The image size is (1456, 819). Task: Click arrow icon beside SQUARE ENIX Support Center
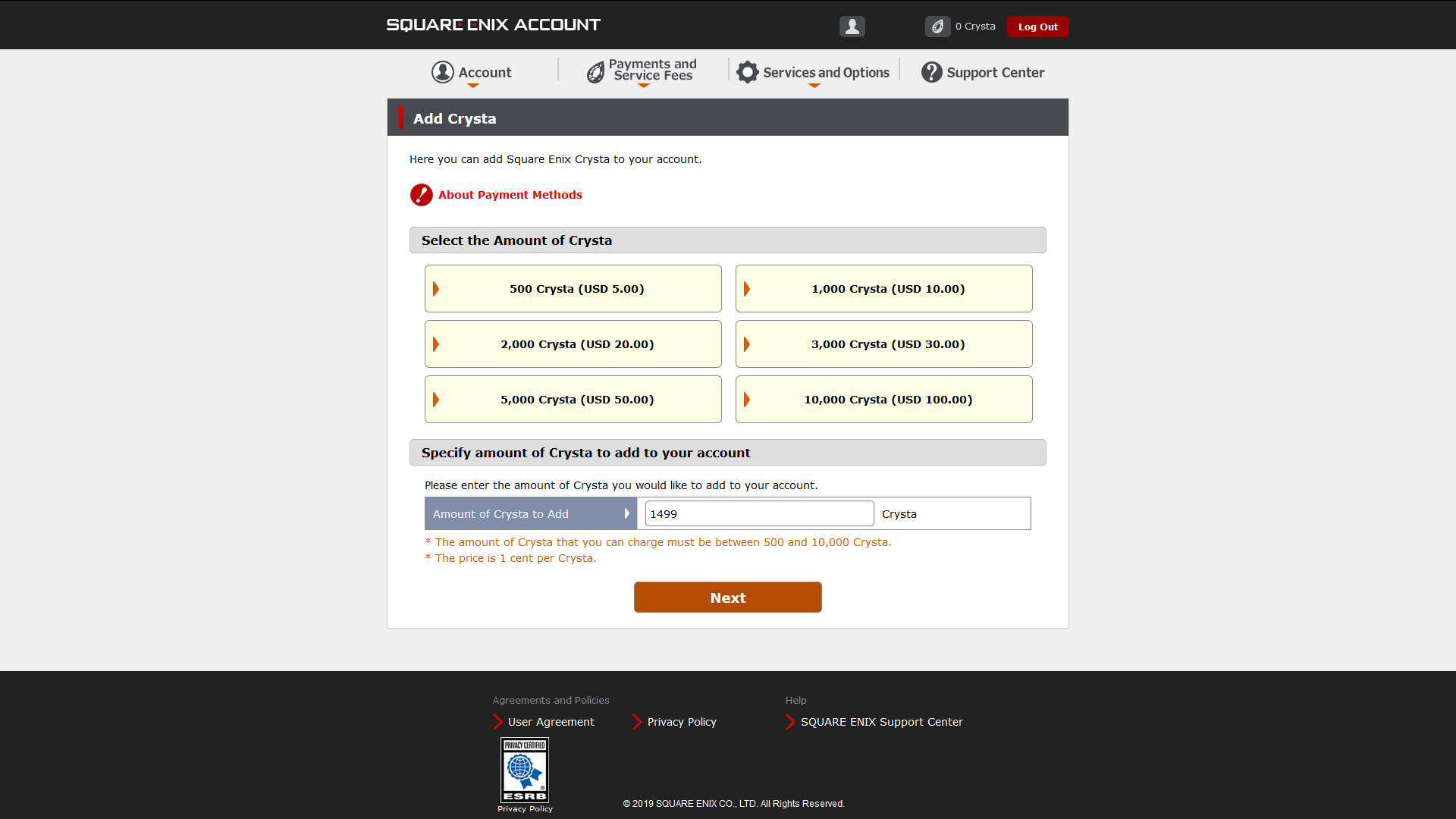pyautogui.click(x=790, y=722)
